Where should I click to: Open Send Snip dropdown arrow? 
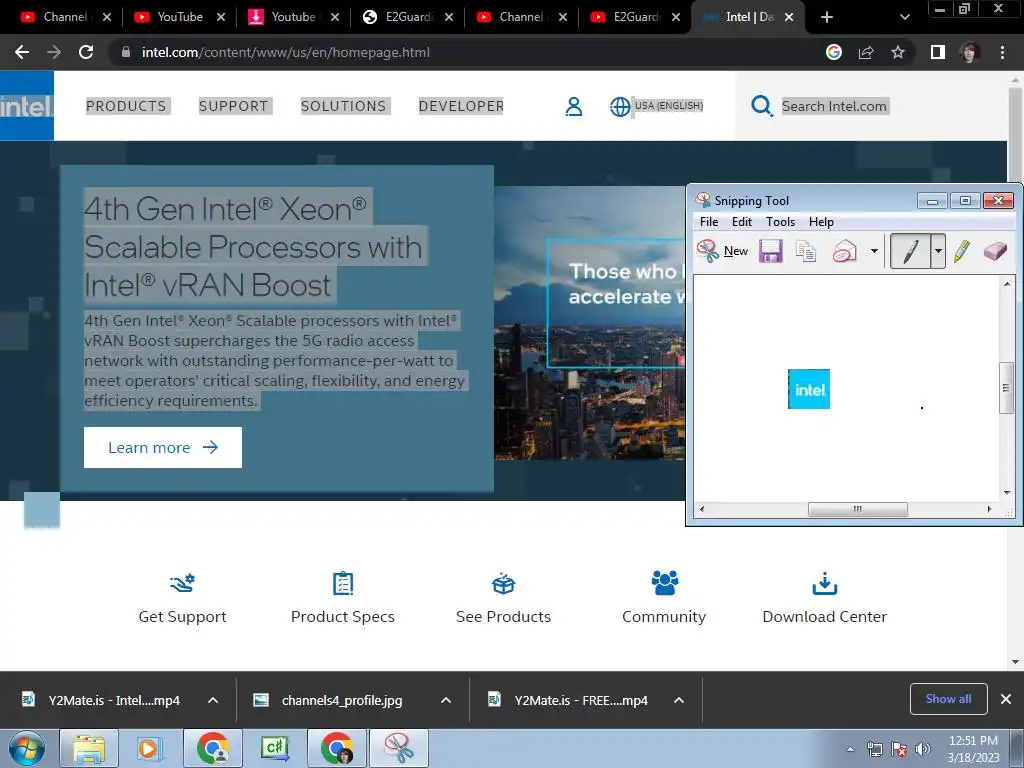coord(874,251)
